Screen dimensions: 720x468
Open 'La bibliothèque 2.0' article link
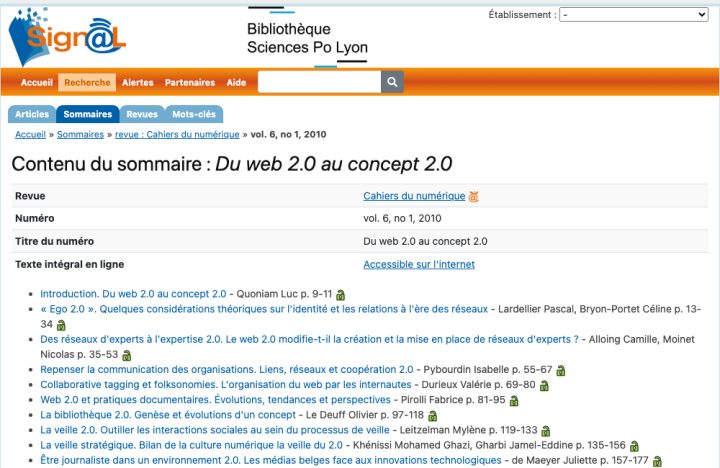point(168,415)
